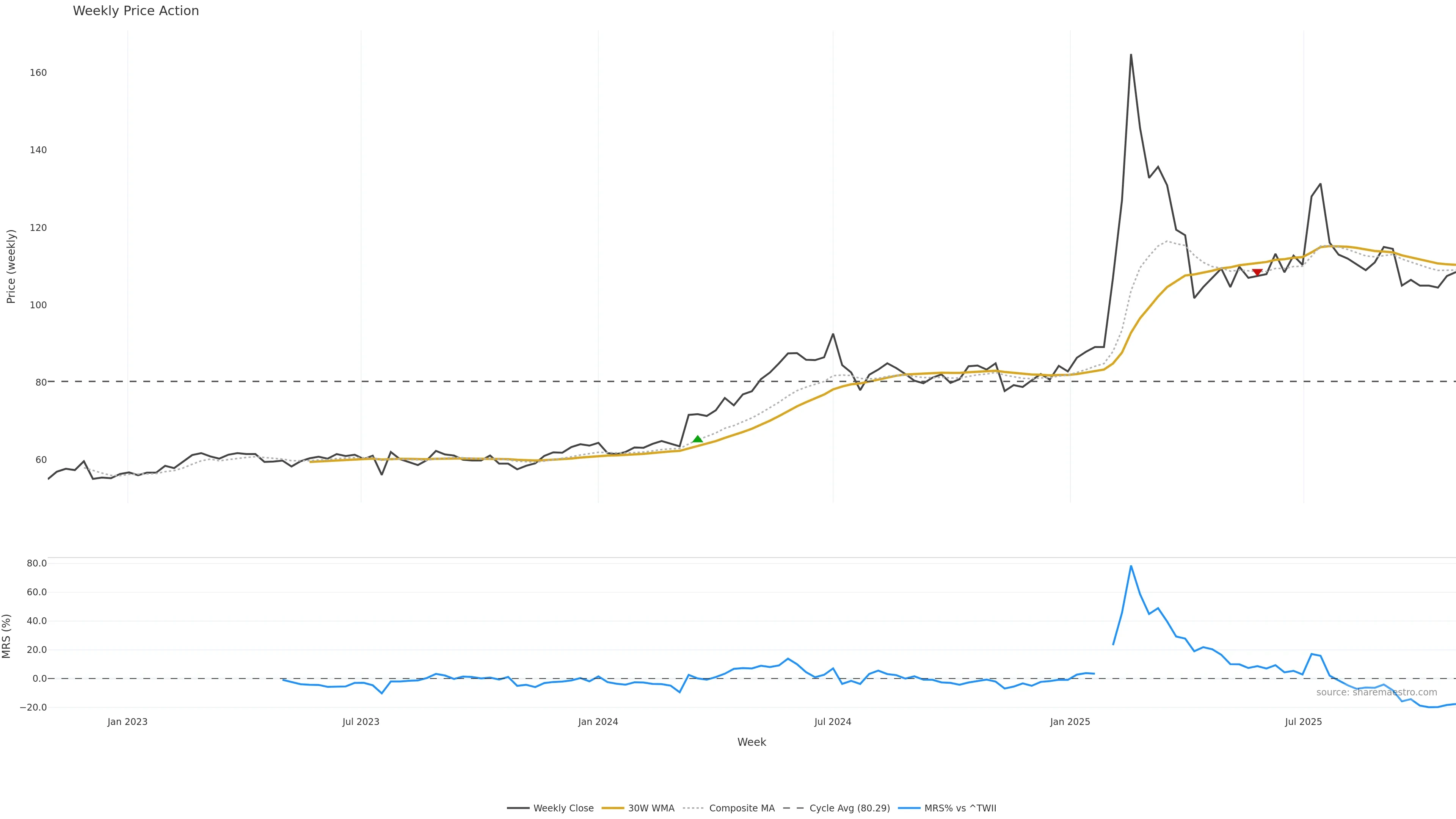
Task: Click the Week x-axis title
Action: 751,742
